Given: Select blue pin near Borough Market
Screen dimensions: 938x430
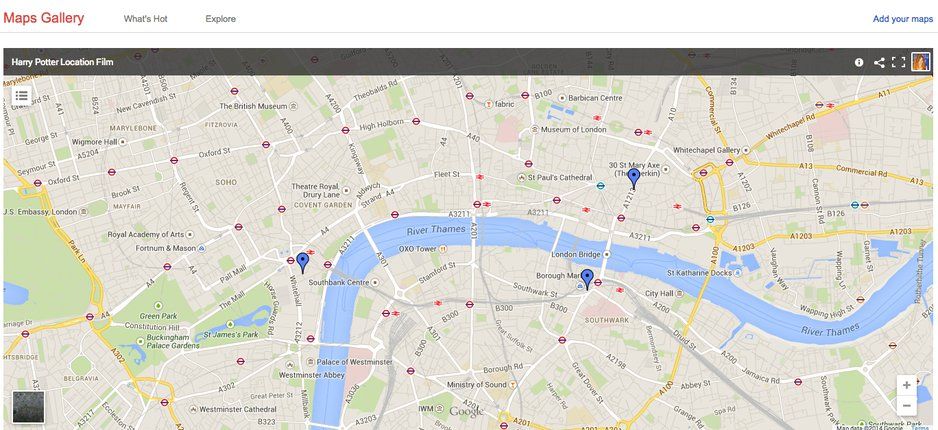Looking at the screenshot, I should (x=587, y=279).
